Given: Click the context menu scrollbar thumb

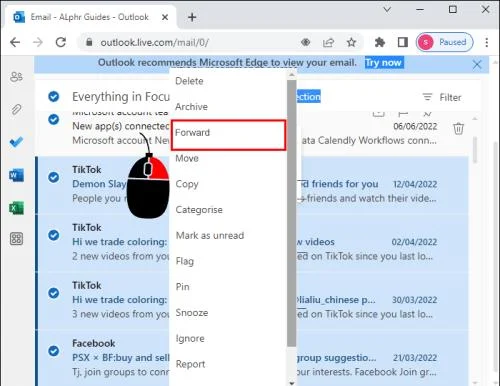Looking at the screenshot, I should (291, 213).
